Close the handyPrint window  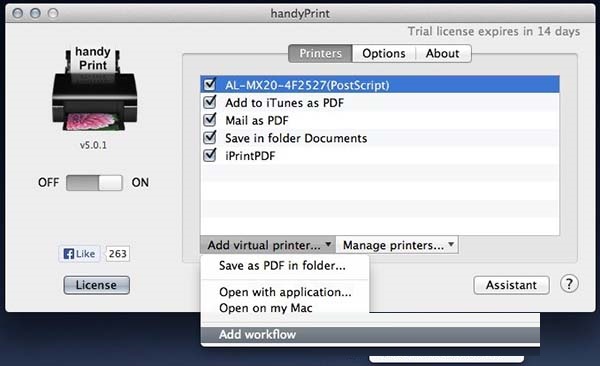17,13
